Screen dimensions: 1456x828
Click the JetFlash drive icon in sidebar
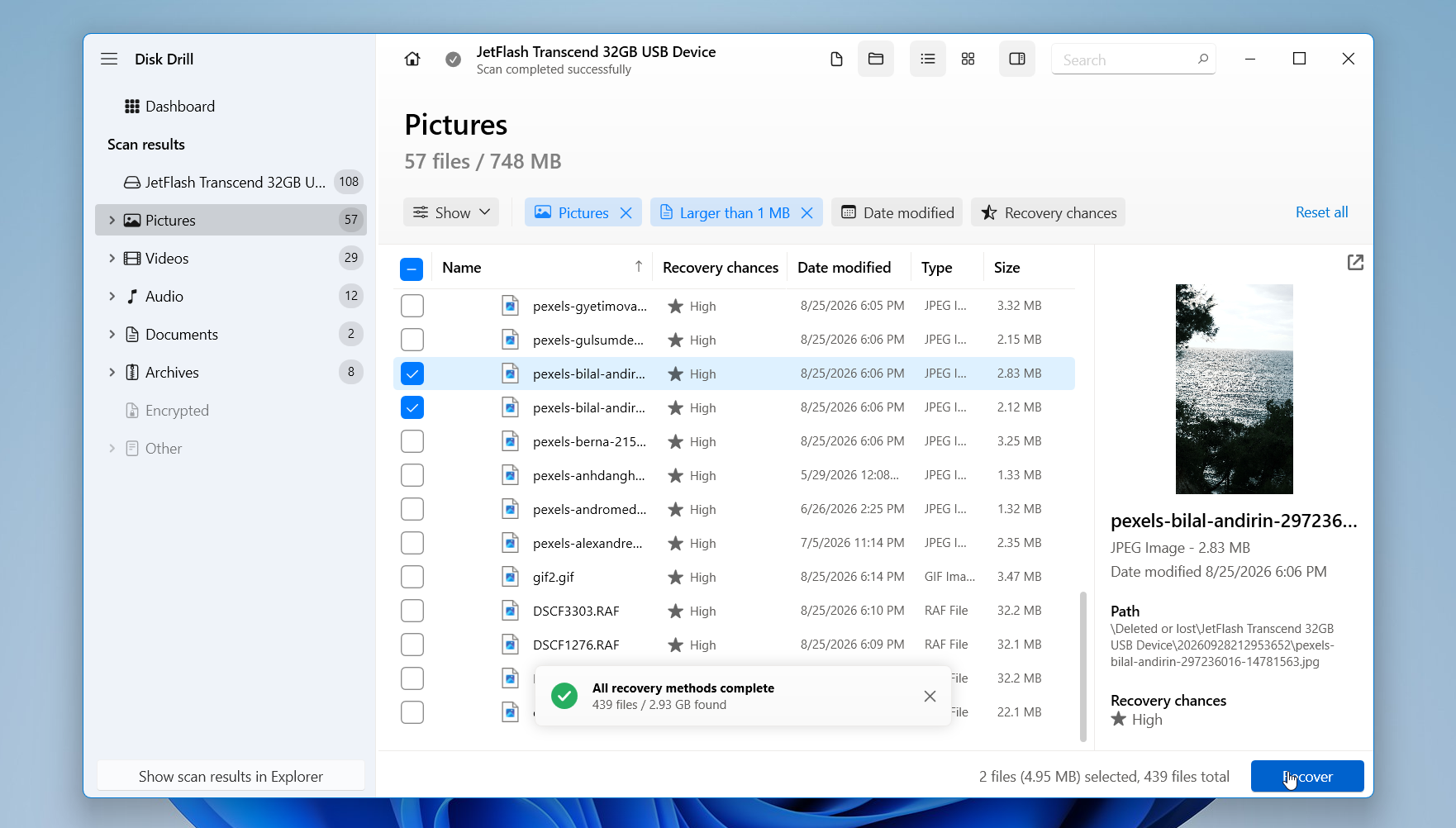[132, 182]
